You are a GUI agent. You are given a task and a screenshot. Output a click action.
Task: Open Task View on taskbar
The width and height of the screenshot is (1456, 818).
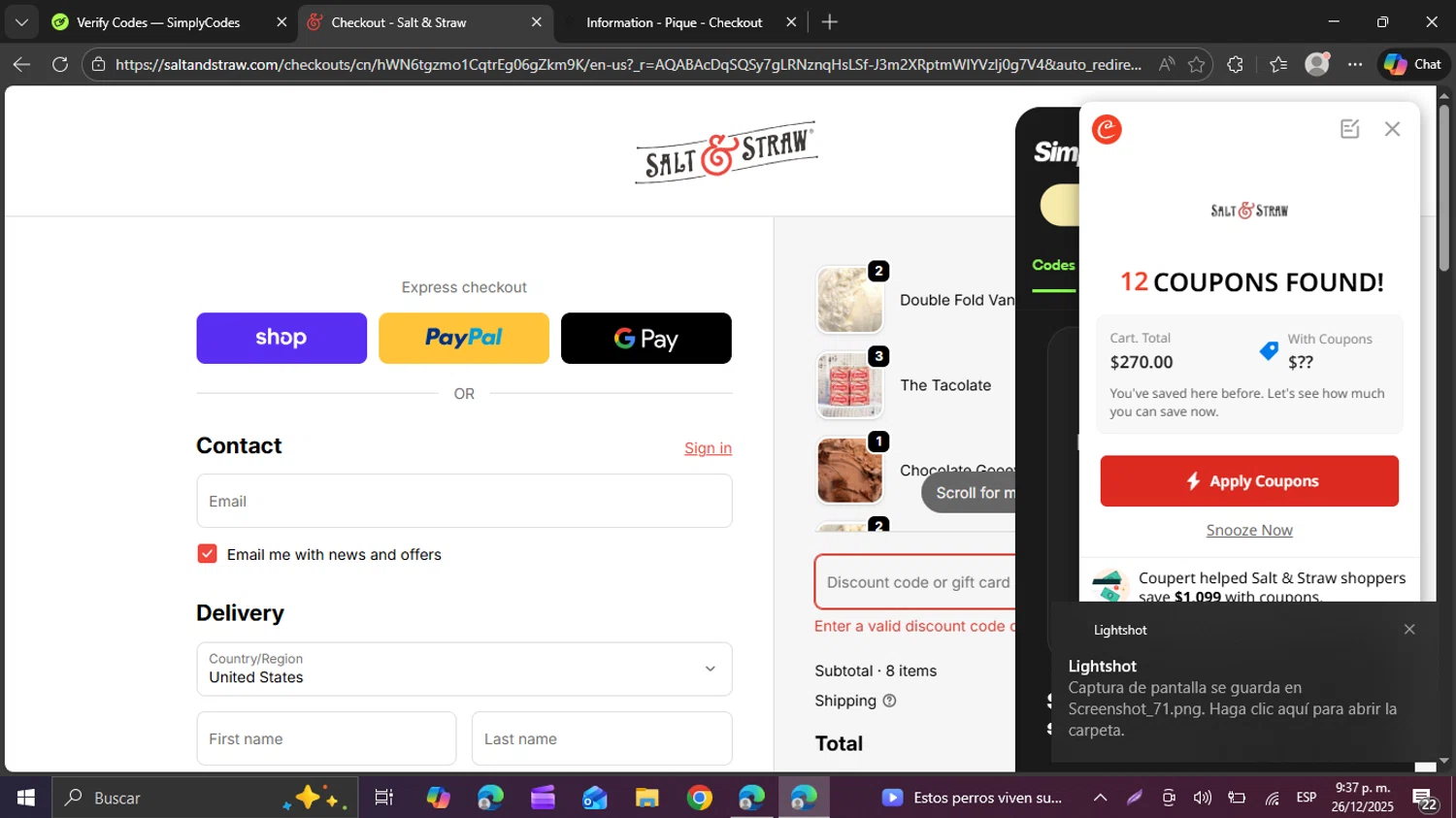click(383, 798)
